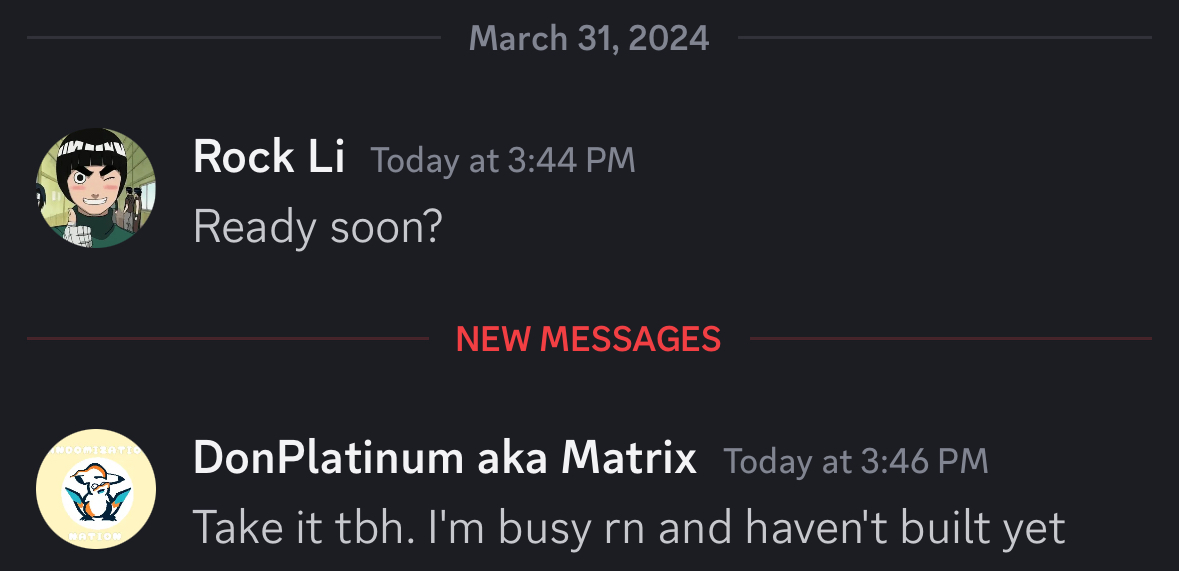This screenshot has width=1179, height=571.
Task: Click the penguin logo inside DonPlatinum's avatar
Action: 97,492
